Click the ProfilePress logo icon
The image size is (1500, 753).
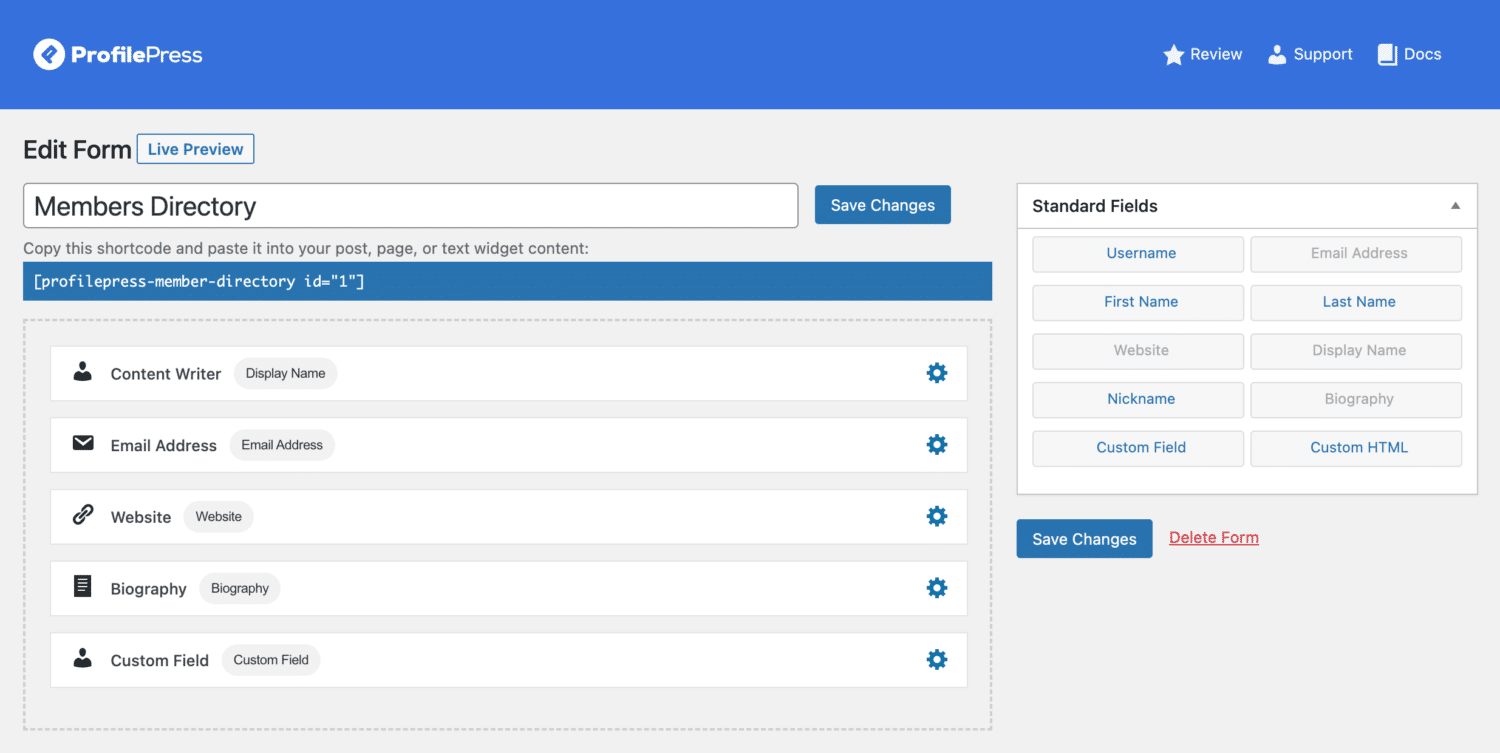(49, 54)
